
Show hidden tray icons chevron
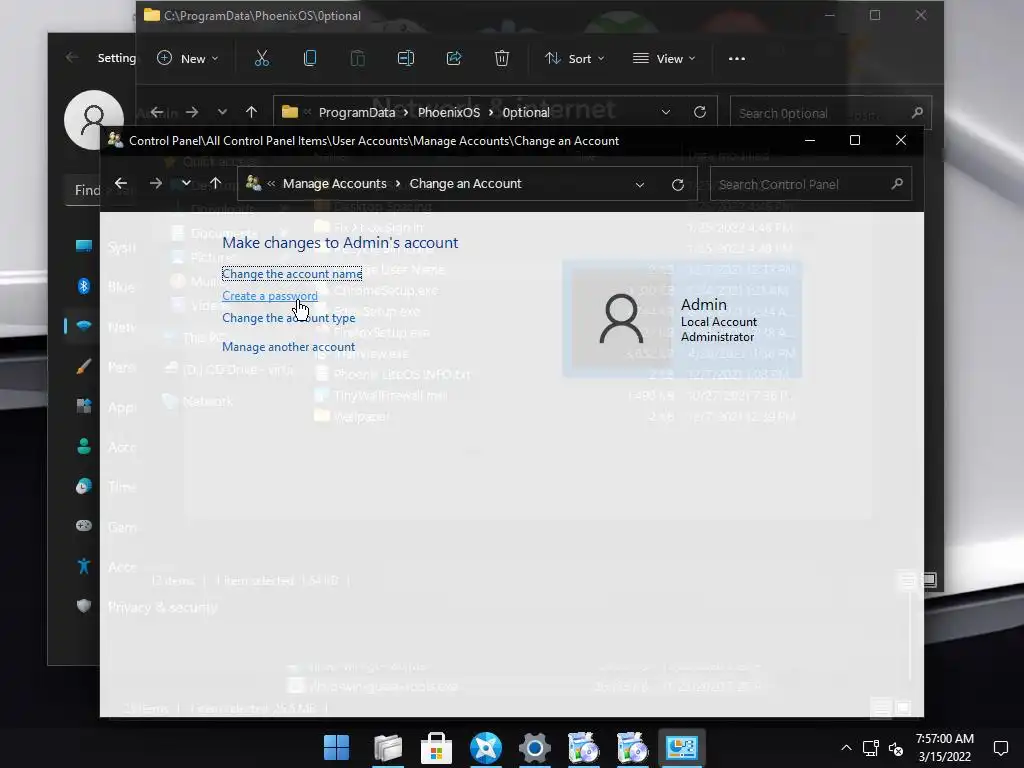(846, 748)
